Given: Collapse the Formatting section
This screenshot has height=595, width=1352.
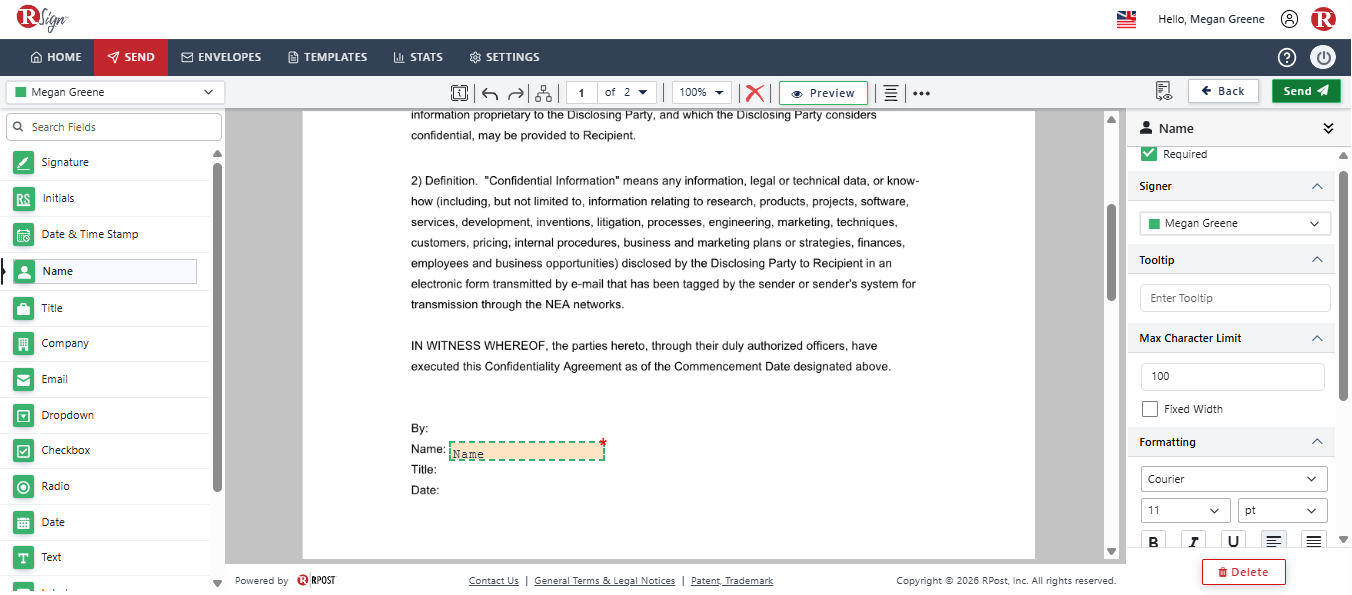Looking at the screenshot, I should [x=1317, y=442].
